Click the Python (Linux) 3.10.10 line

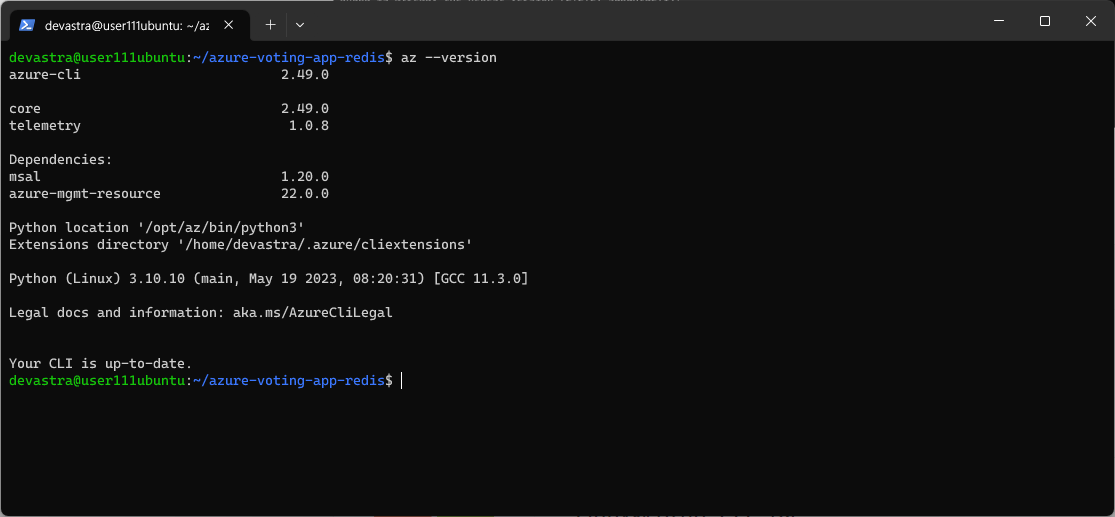[269, 279]
